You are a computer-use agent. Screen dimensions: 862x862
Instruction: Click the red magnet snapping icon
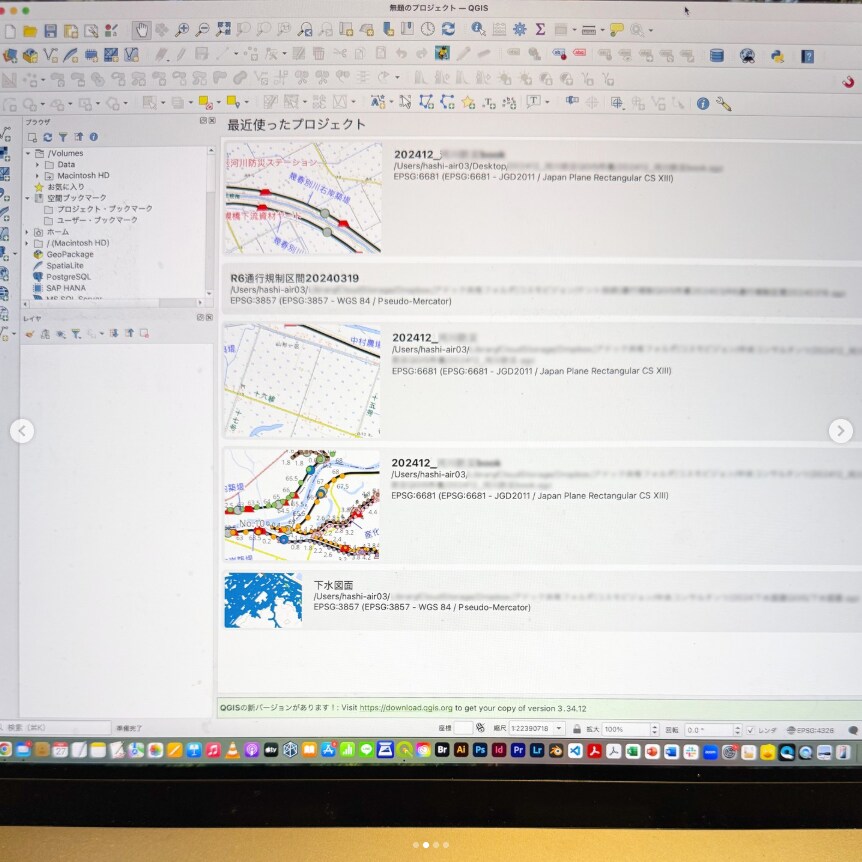(848, 82)
